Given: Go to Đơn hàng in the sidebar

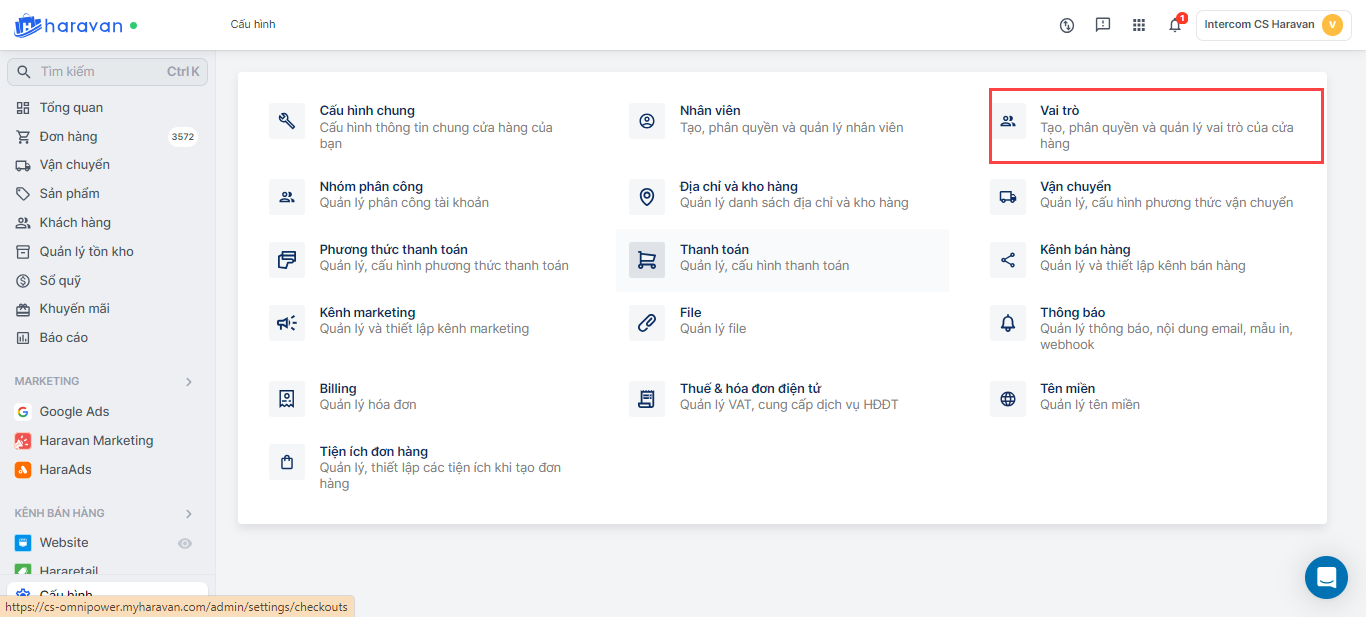Looking at the screenshot, I should [69, 137].
